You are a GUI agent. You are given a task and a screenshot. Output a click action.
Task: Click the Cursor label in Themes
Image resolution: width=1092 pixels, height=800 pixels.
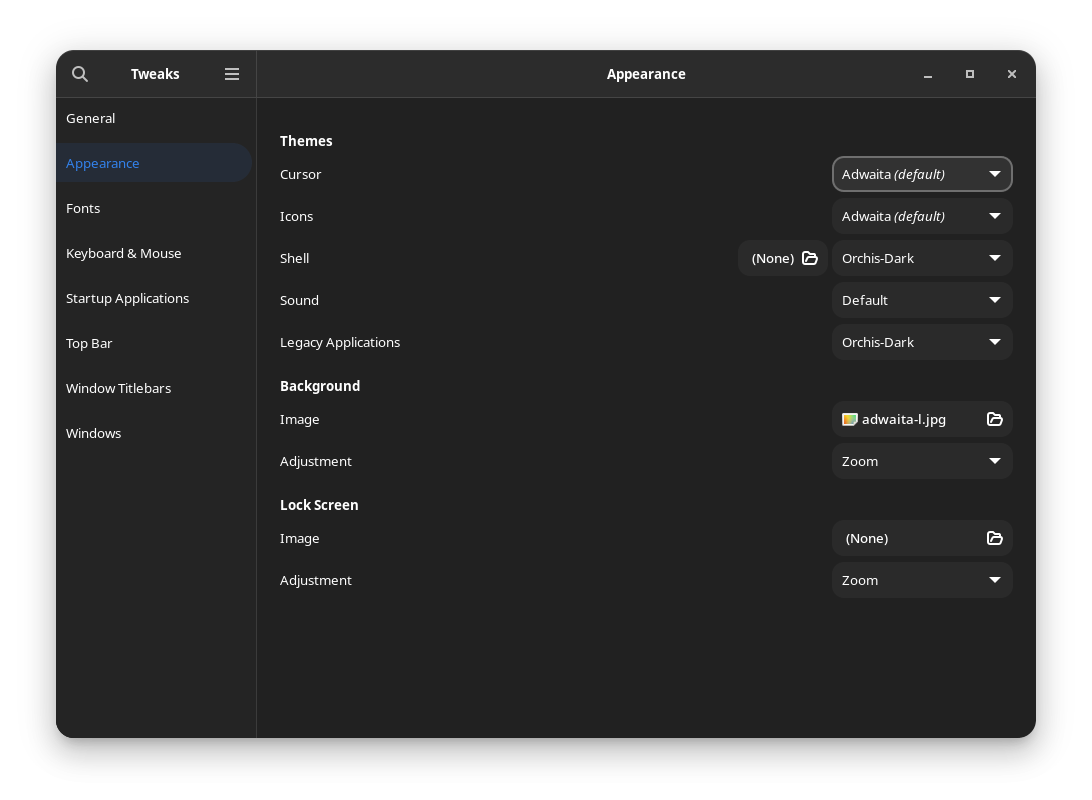coord(300,174)
